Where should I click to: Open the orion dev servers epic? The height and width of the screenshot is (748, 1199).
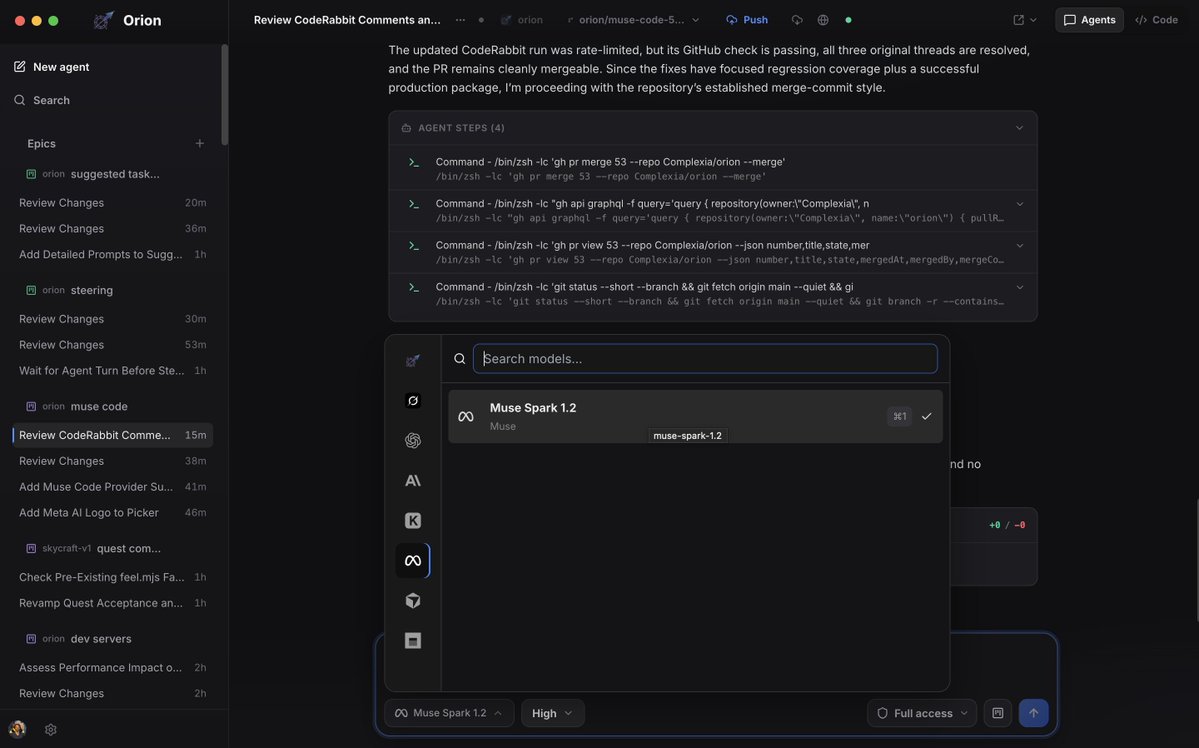click(x=79, y=639)
